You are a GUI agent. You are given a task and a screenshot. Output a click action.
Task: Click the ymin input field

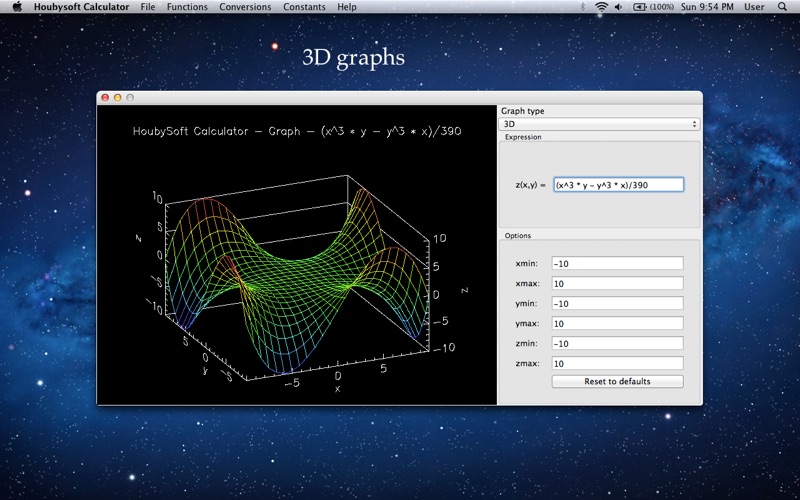click(617, 303)
